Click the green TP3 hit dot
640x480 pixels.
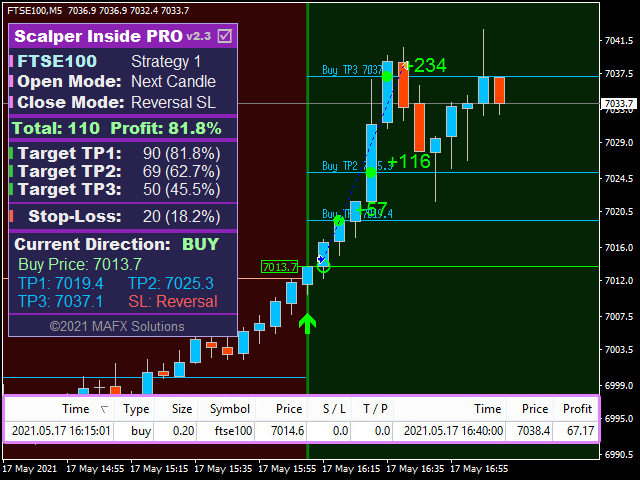387,76
